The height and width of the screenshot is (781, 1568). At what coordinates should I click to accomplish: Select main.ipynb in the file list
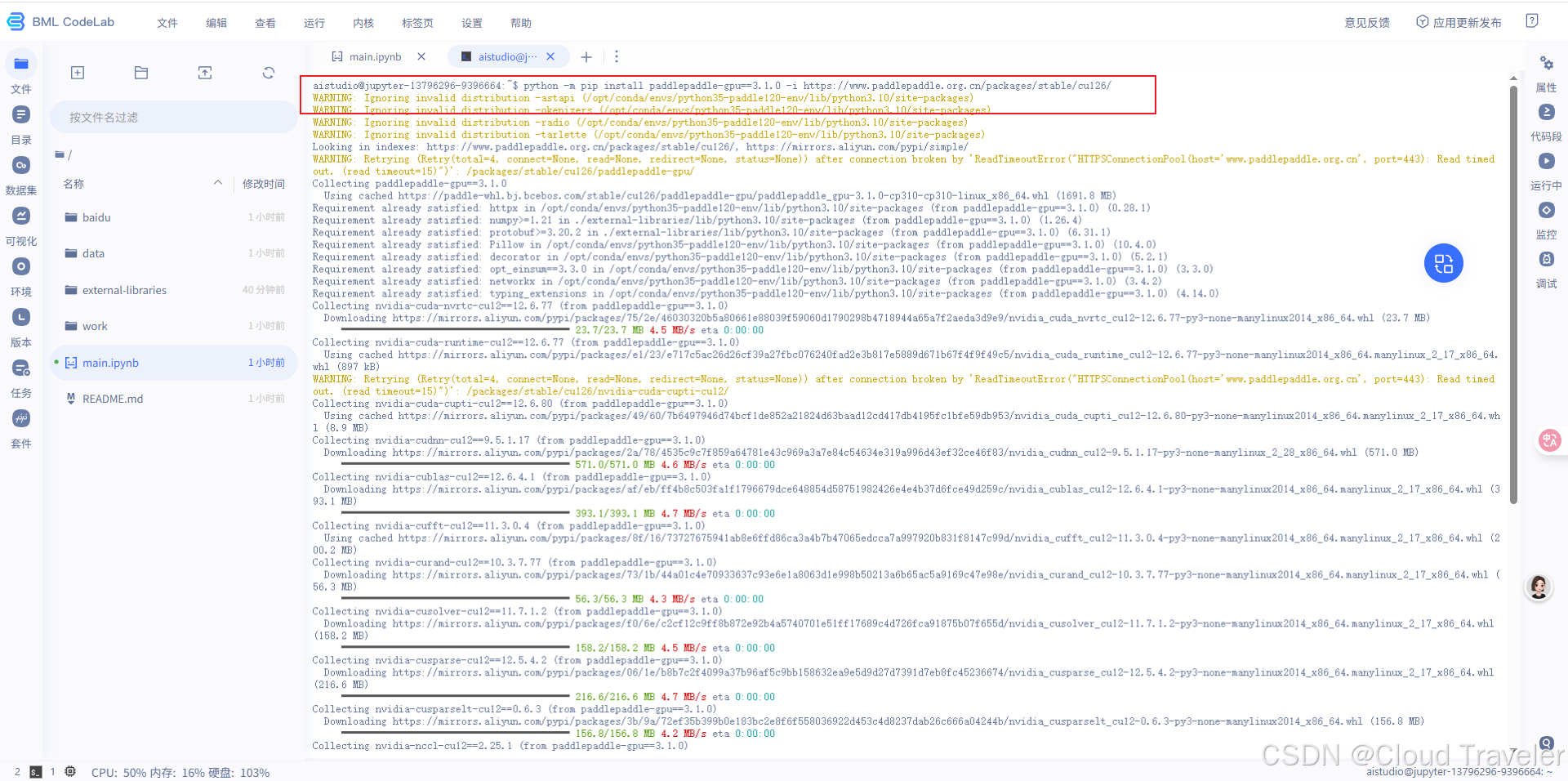click(173, 363)
